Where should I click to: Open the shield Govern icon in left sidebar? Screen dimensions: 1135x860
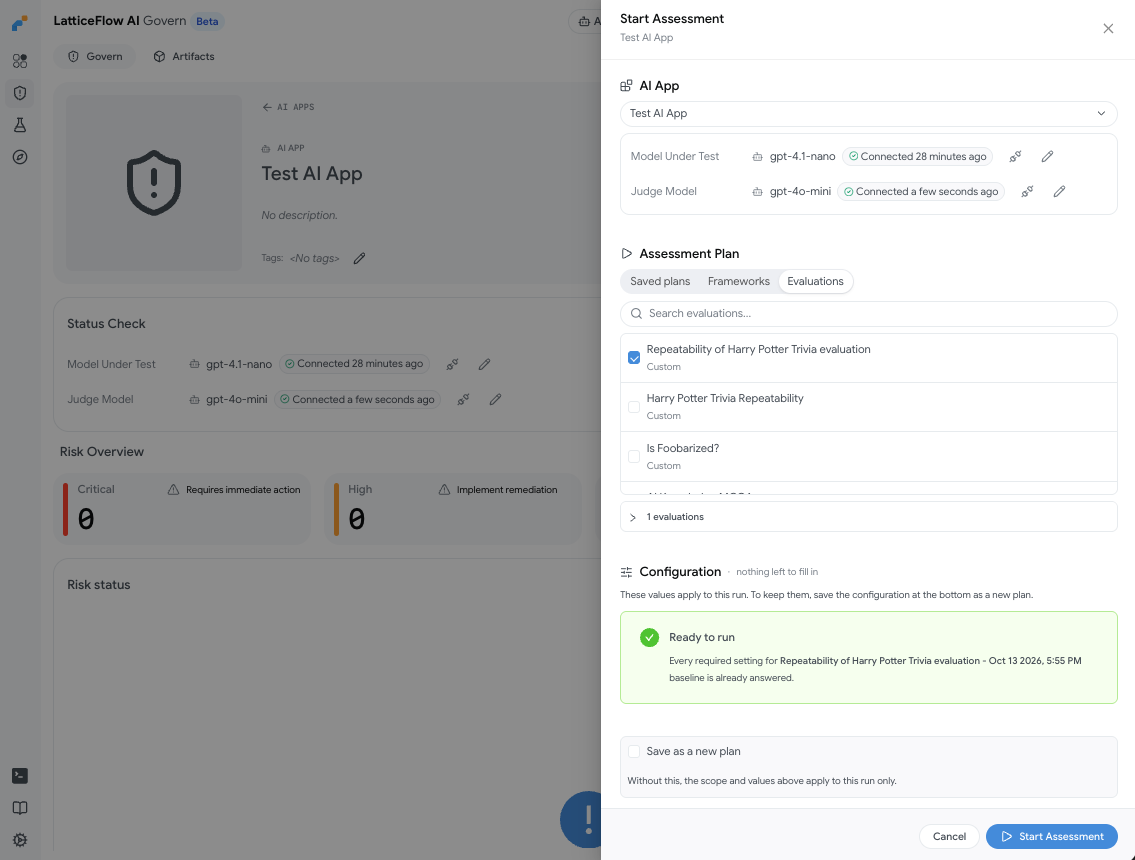(20, 93)
